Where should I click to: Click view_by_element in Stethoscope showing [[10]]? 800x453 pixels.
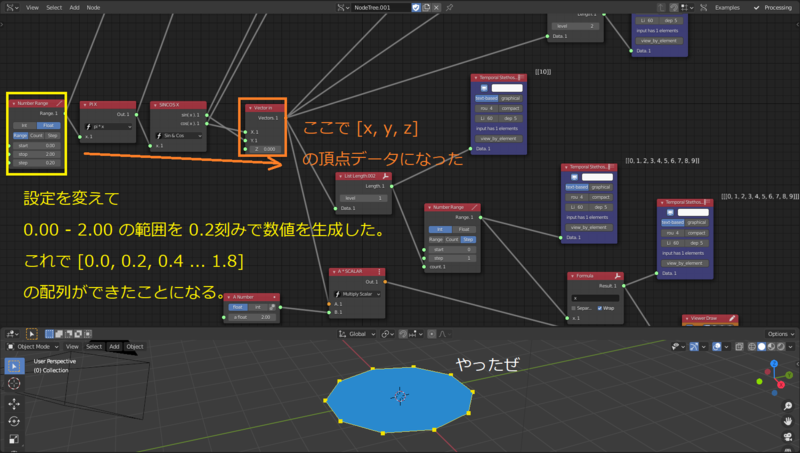[498, 139]
